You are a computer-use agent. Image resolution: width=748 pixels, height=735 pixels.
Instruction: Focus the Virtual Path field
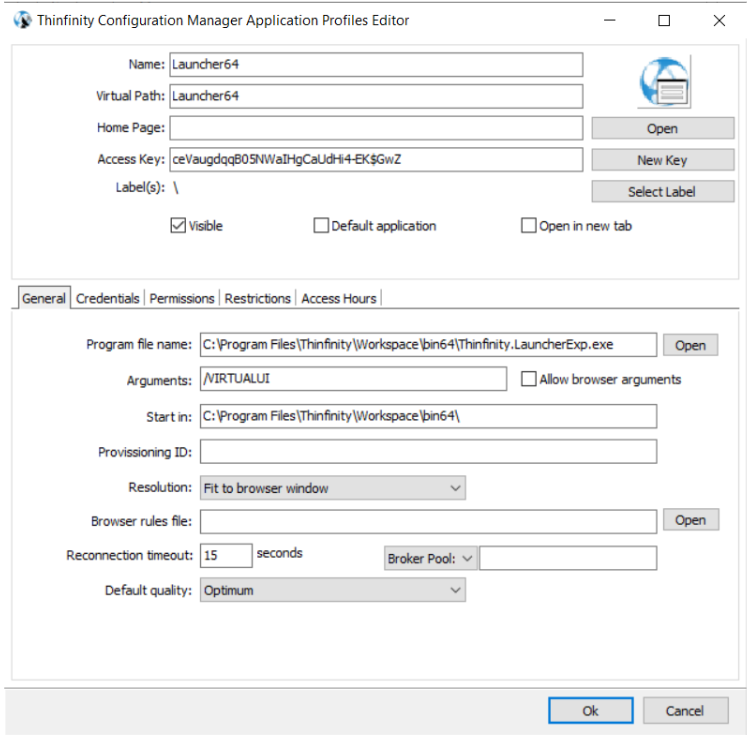click(376, 96)
